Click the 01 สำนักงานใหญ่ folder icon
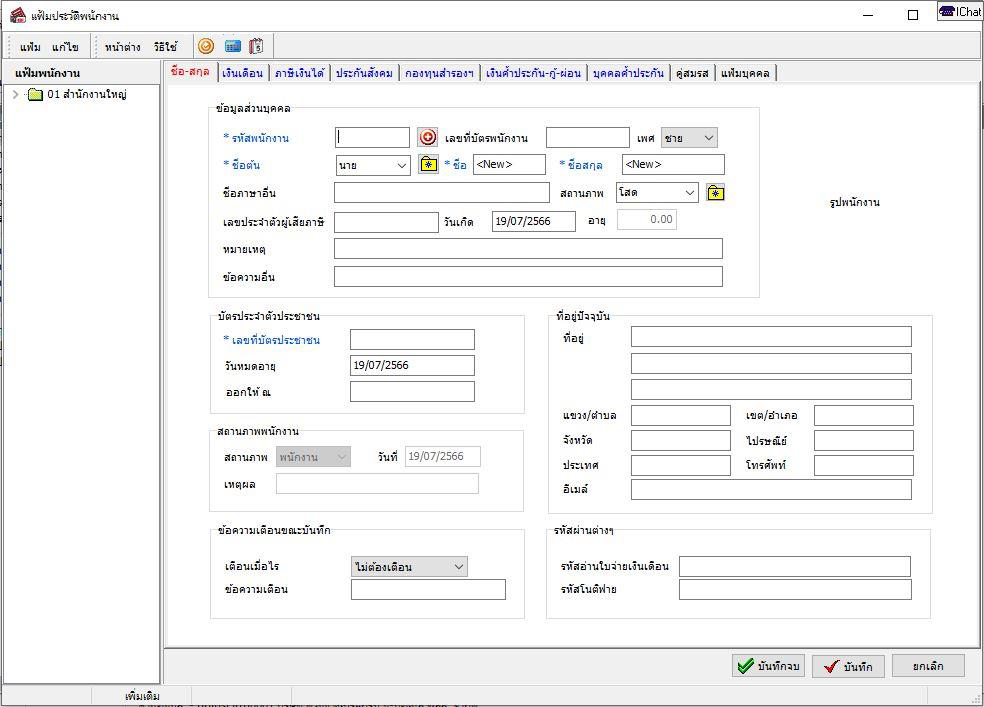This screenshot has width=984, height=707. coord(35,95)
